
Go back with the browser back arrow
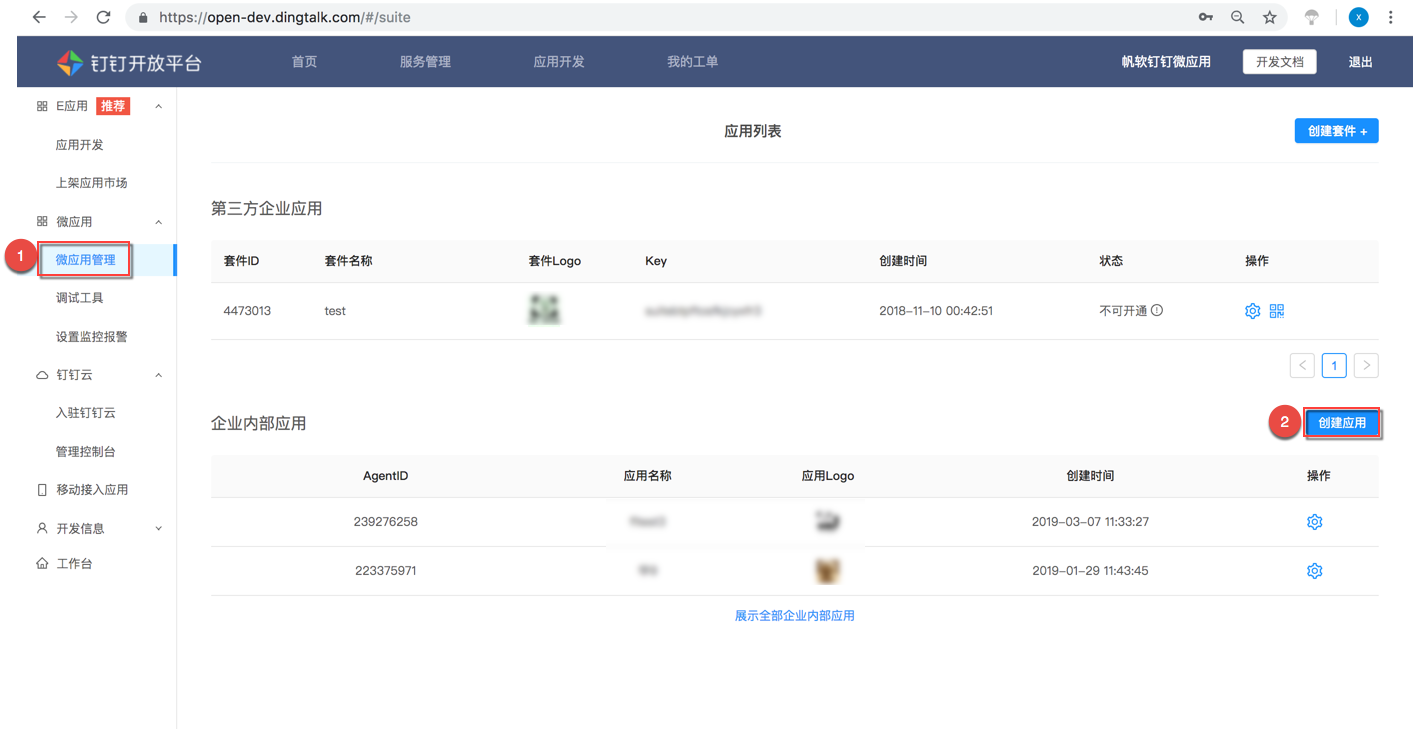point(39,17)
